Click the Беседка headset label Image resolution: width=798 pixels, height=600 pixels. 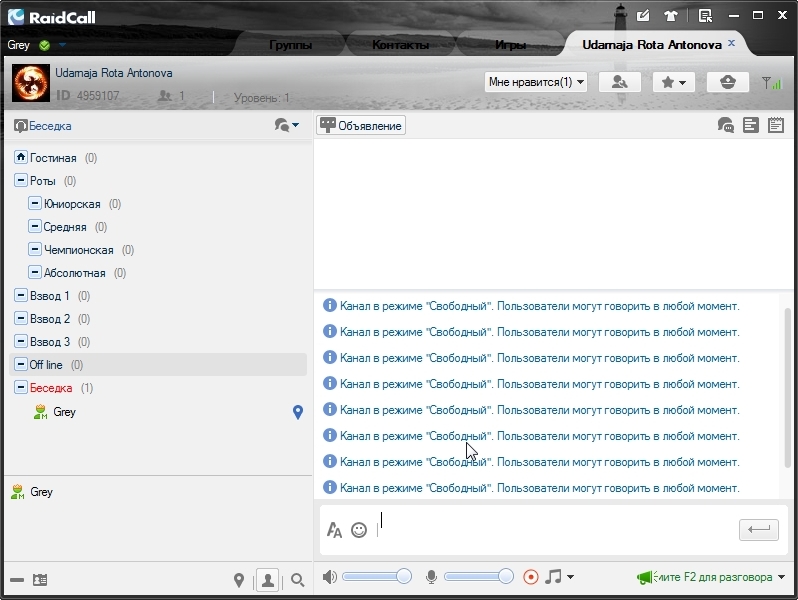[x=43, y=126]
